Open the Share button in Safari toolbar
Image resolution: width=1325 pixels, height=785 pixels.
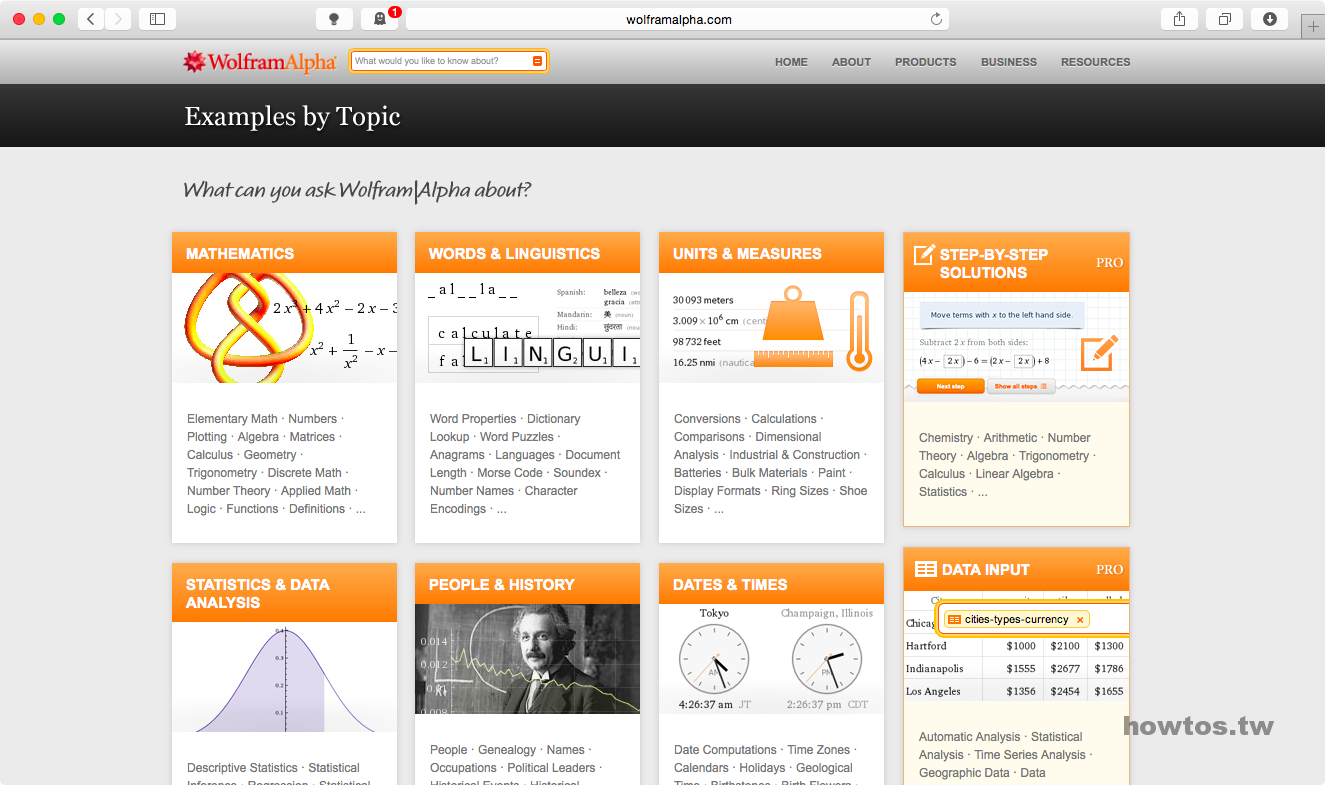pos(1179,18)
